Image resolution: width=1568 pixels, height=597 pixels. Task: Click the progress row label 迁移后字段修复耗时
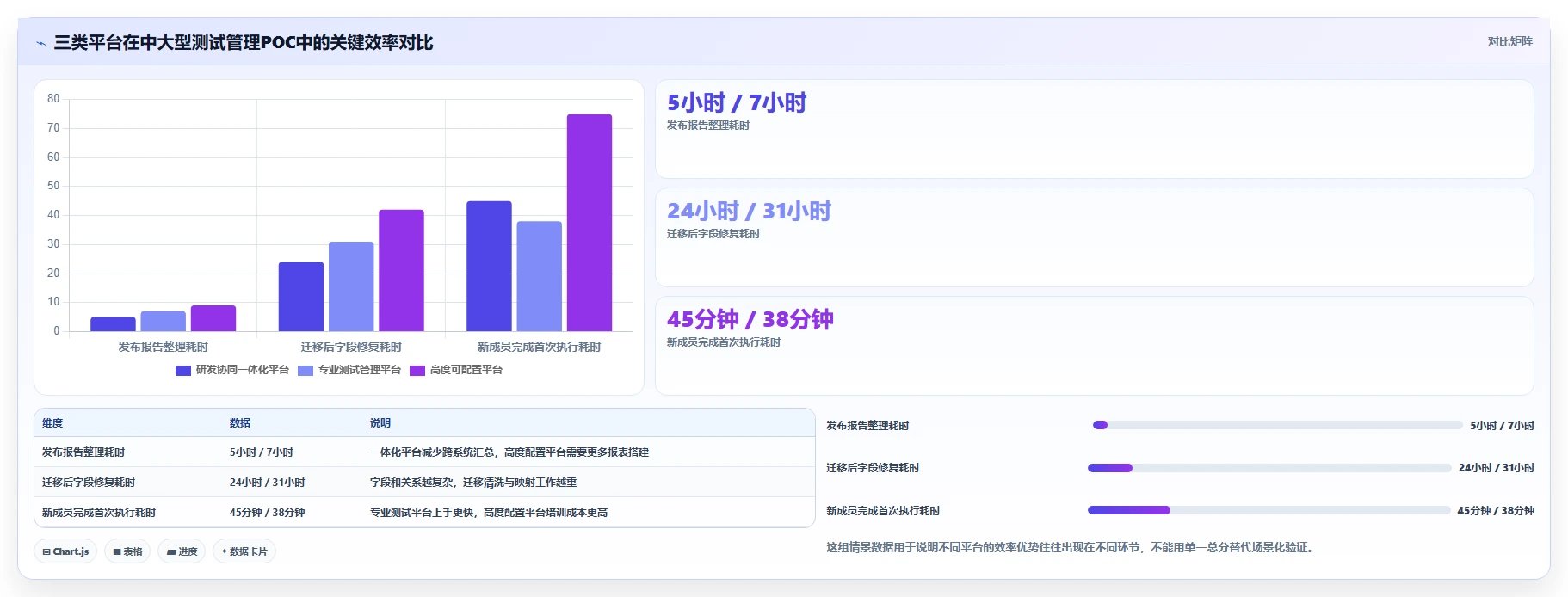(873, 468)
